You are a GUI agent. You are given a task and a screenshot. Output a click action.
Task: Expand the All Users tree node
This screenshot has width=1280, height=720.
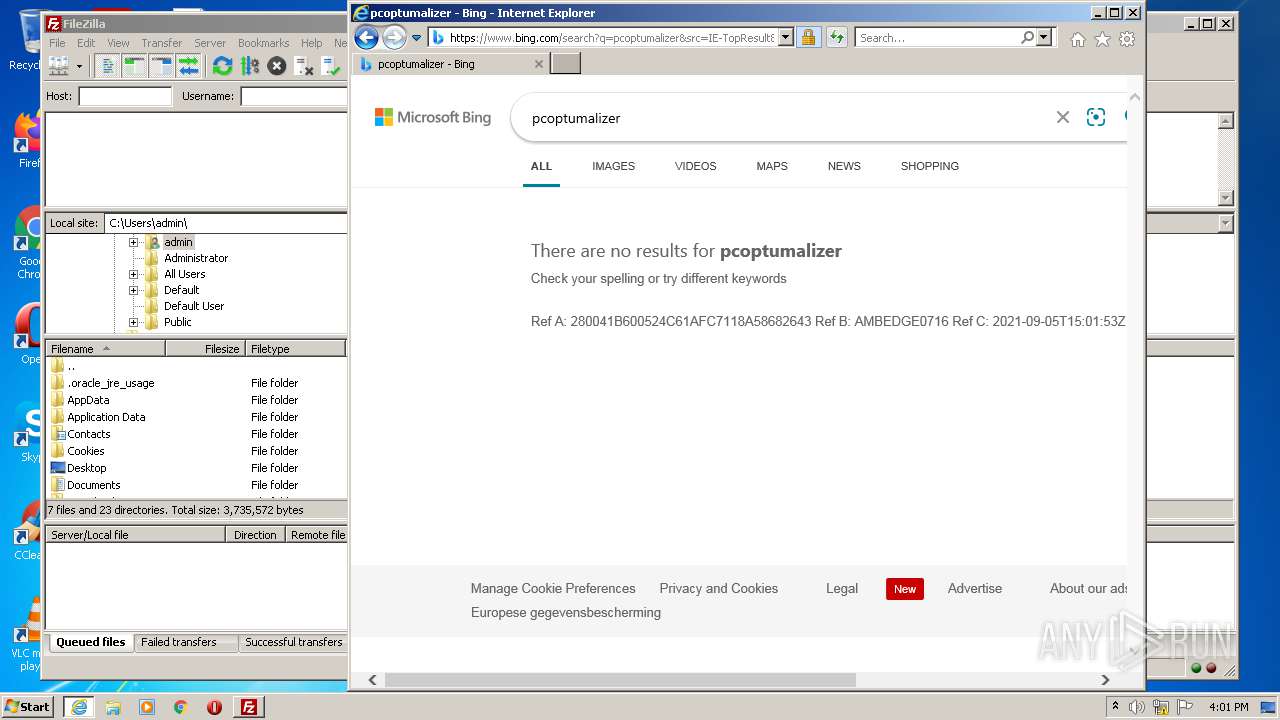(133, 274)
